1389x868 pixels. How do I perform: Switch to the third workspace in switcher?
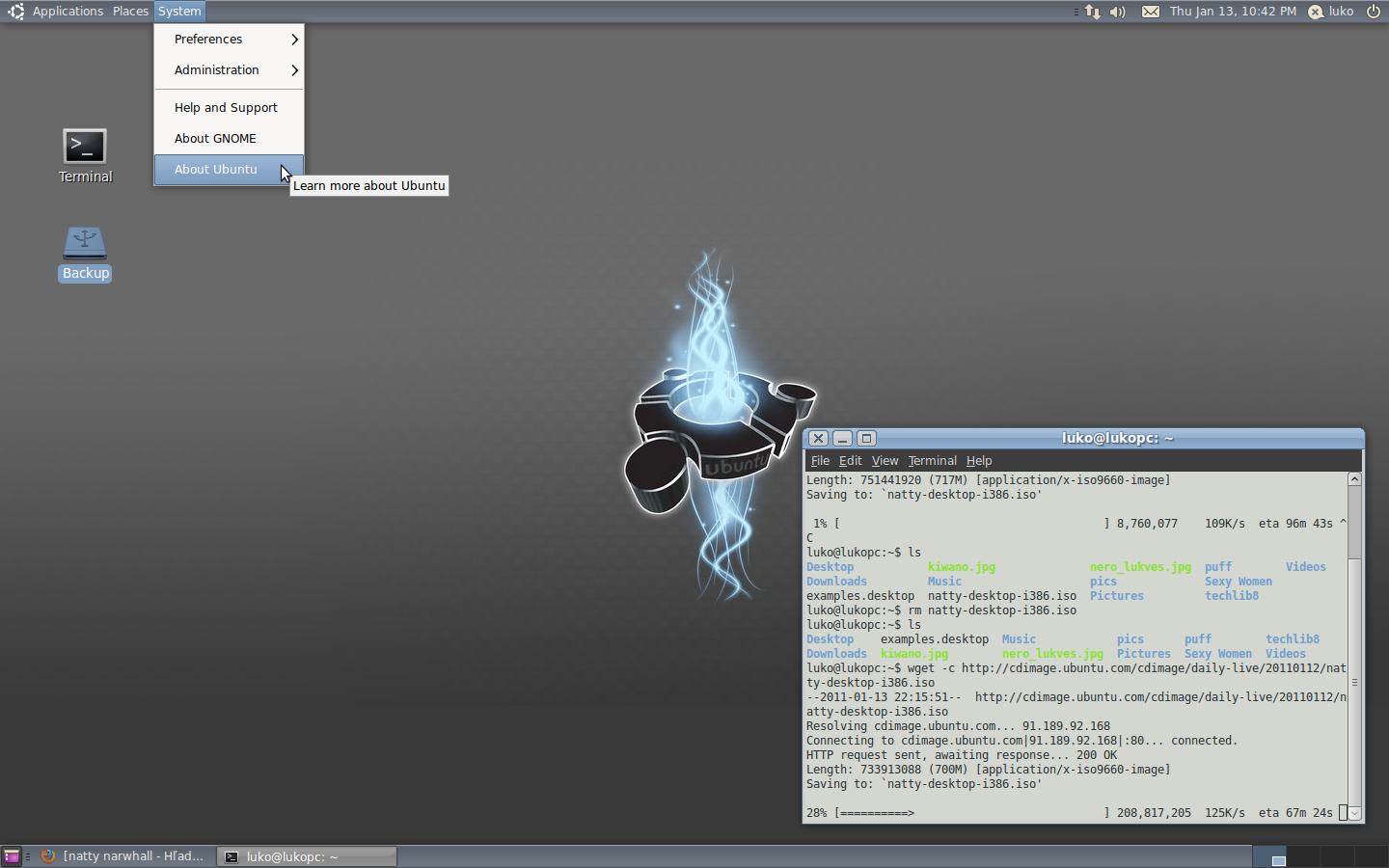[1338, 856]
